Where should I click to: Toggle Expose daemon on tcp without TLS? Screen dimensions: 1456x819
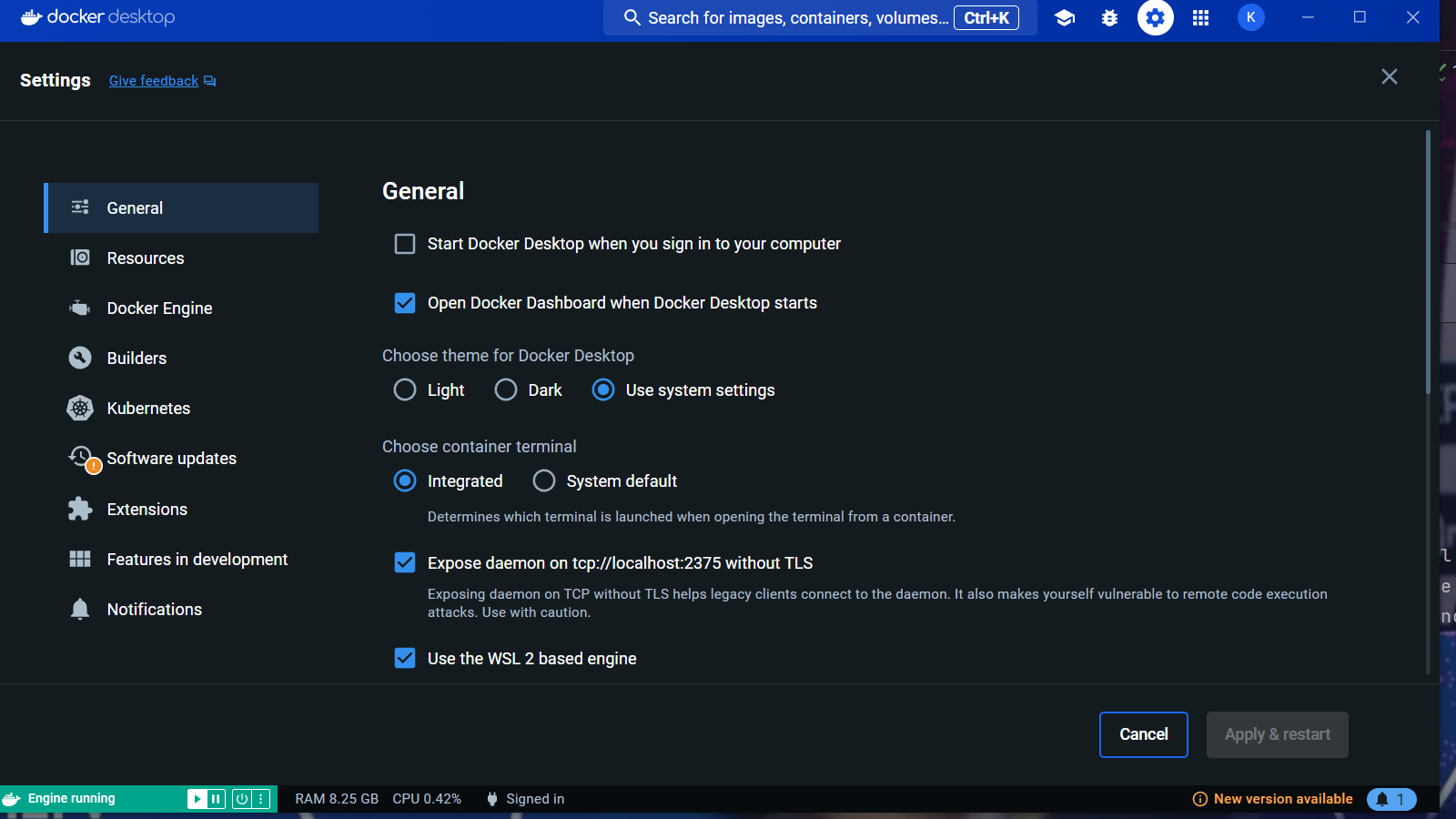point(405,562)
